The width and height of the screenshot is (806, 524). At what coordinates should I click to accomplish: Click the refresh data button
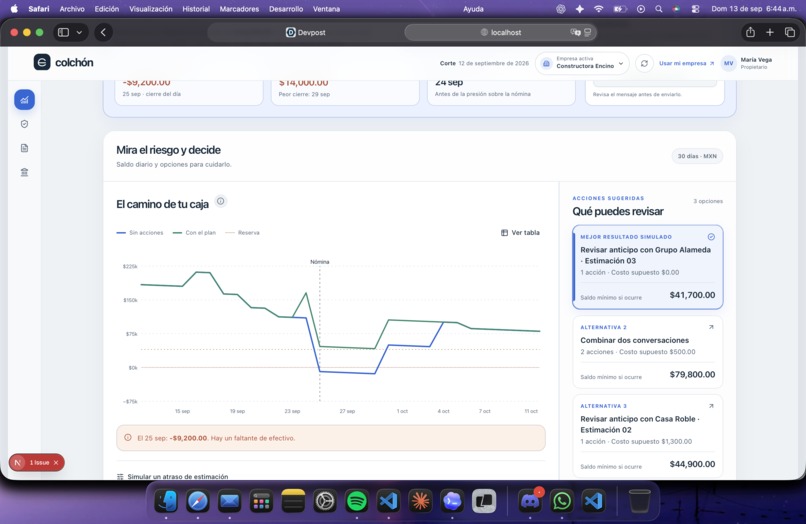pyautogui.click(x=644, y=63)
